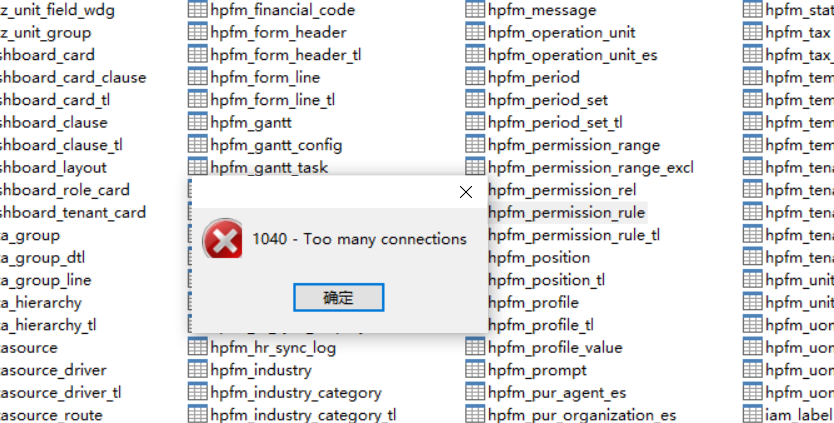Click the table icon next to hpfm_period
Screen dimensions: 834x423
pyautogui.click(x=475, y=77)
